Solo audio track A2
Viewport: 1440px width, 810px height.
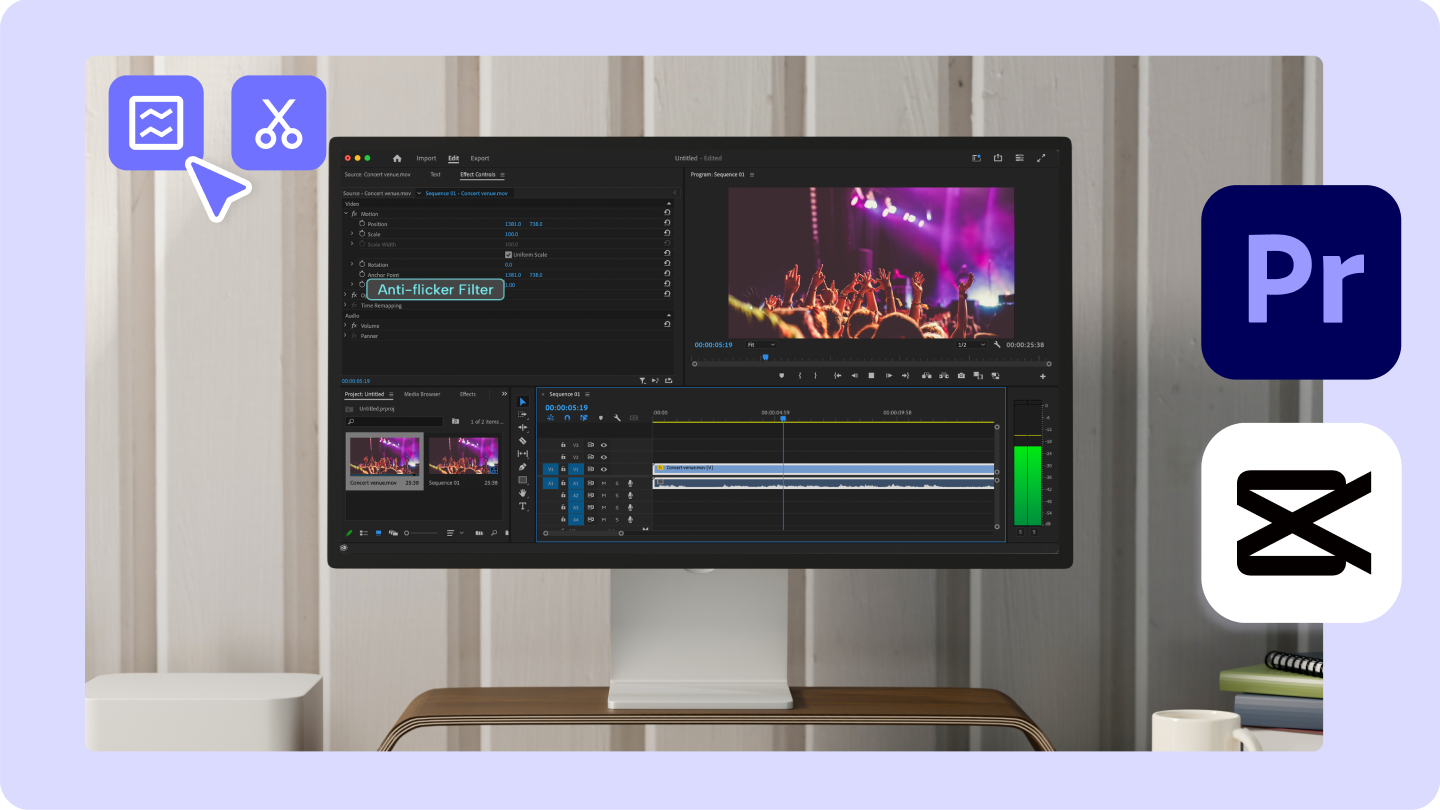pyautogui.click(x=617, y=495)
